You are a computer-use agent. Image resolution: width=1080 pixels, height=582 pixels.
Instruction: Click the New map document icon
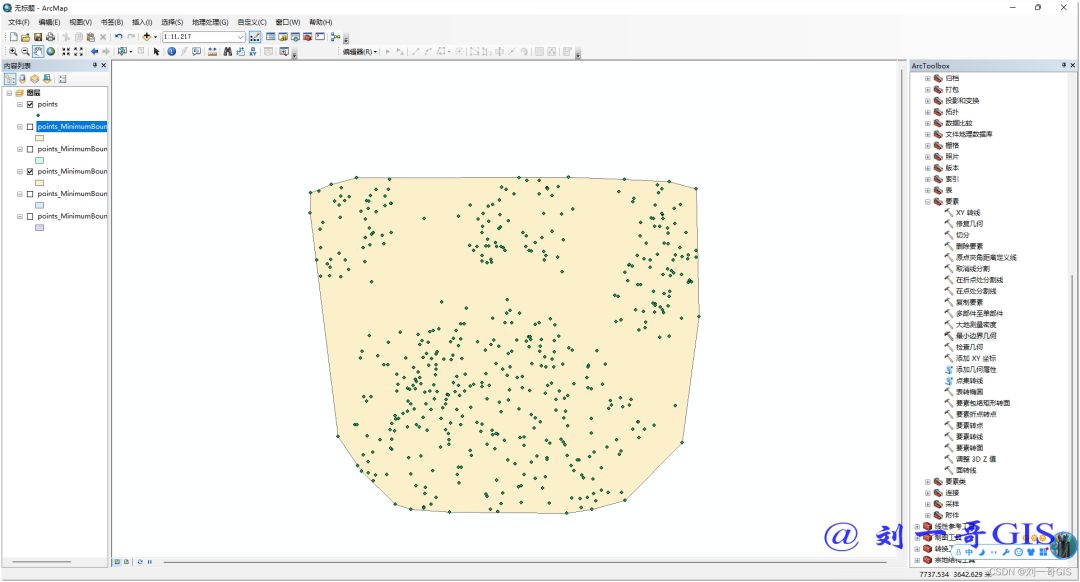(13, 37)
